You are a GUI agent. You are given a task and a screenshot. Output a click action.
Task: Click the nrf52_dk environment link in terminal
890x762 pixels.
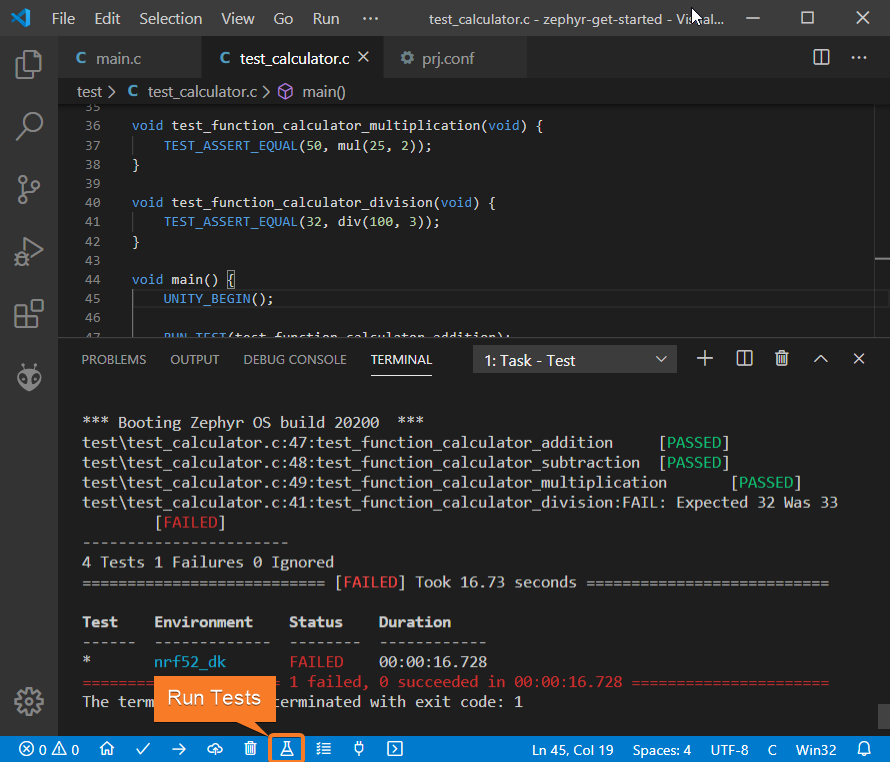pyautogui.click(x=190, y=661)
